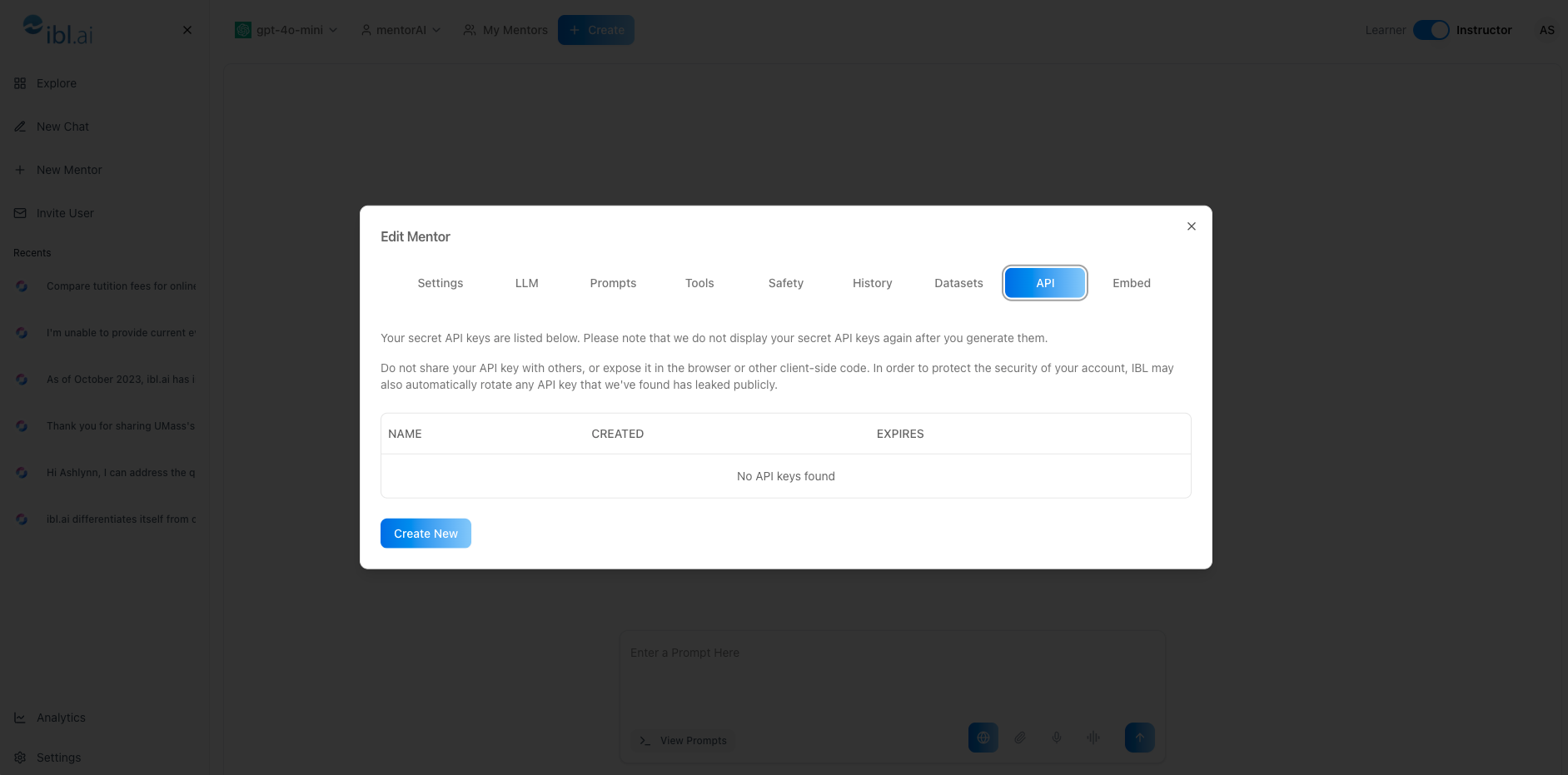1568x775 pixels.
Task: Click the microphone voice input icon
Action: coord(1057,738)
